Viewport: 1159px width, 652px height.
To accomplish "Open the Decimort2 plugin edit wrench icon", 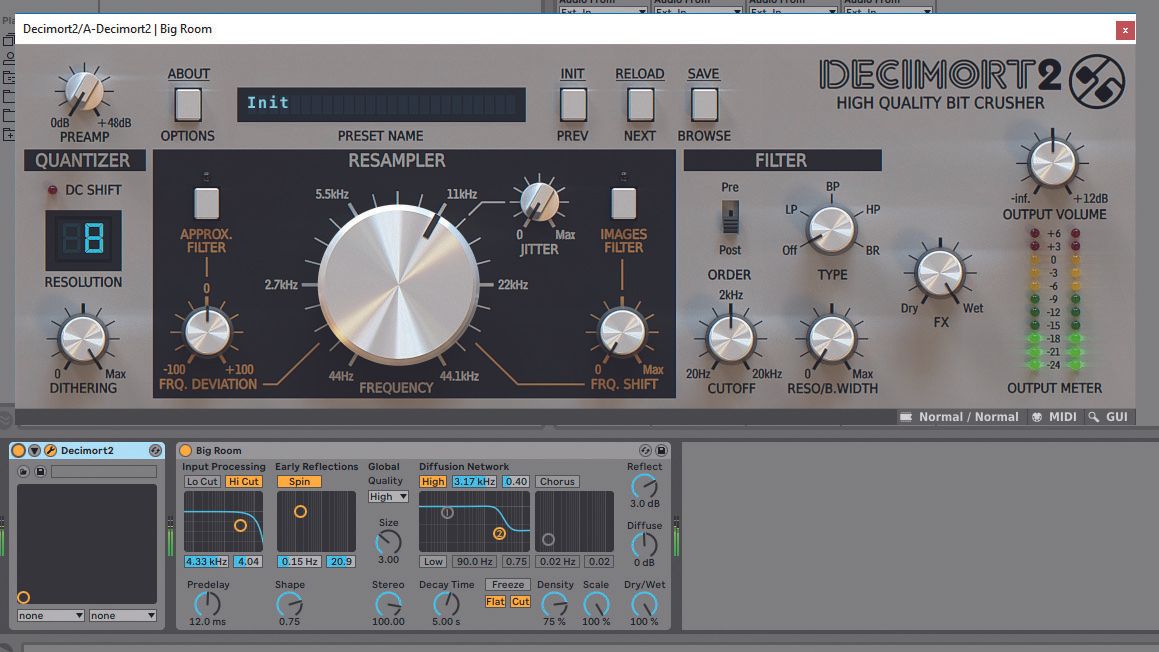I will tap(51, 450).
